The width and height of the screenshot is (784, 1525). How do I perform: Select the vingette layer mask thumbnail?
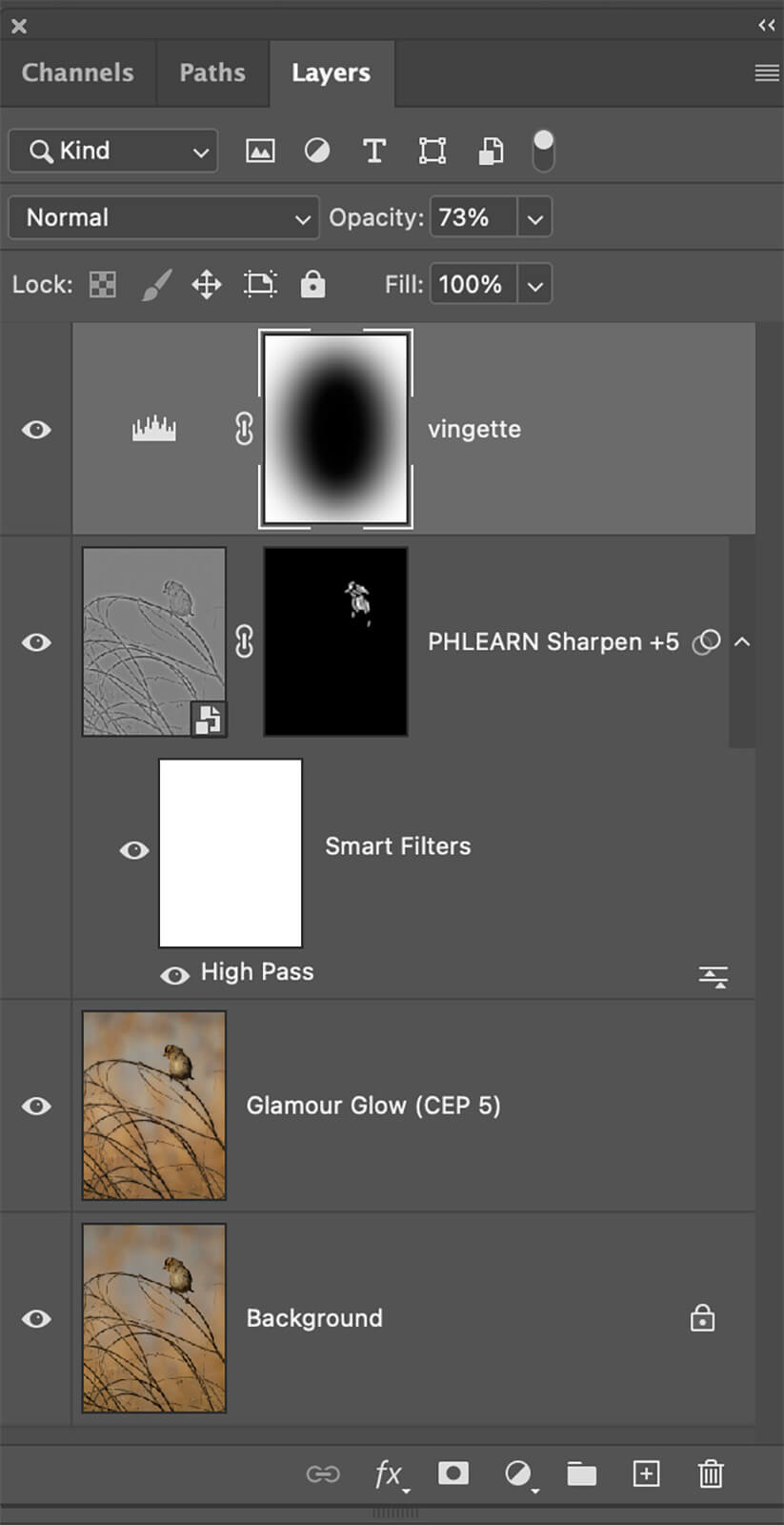pyautogui.click(x=335, y=429)
